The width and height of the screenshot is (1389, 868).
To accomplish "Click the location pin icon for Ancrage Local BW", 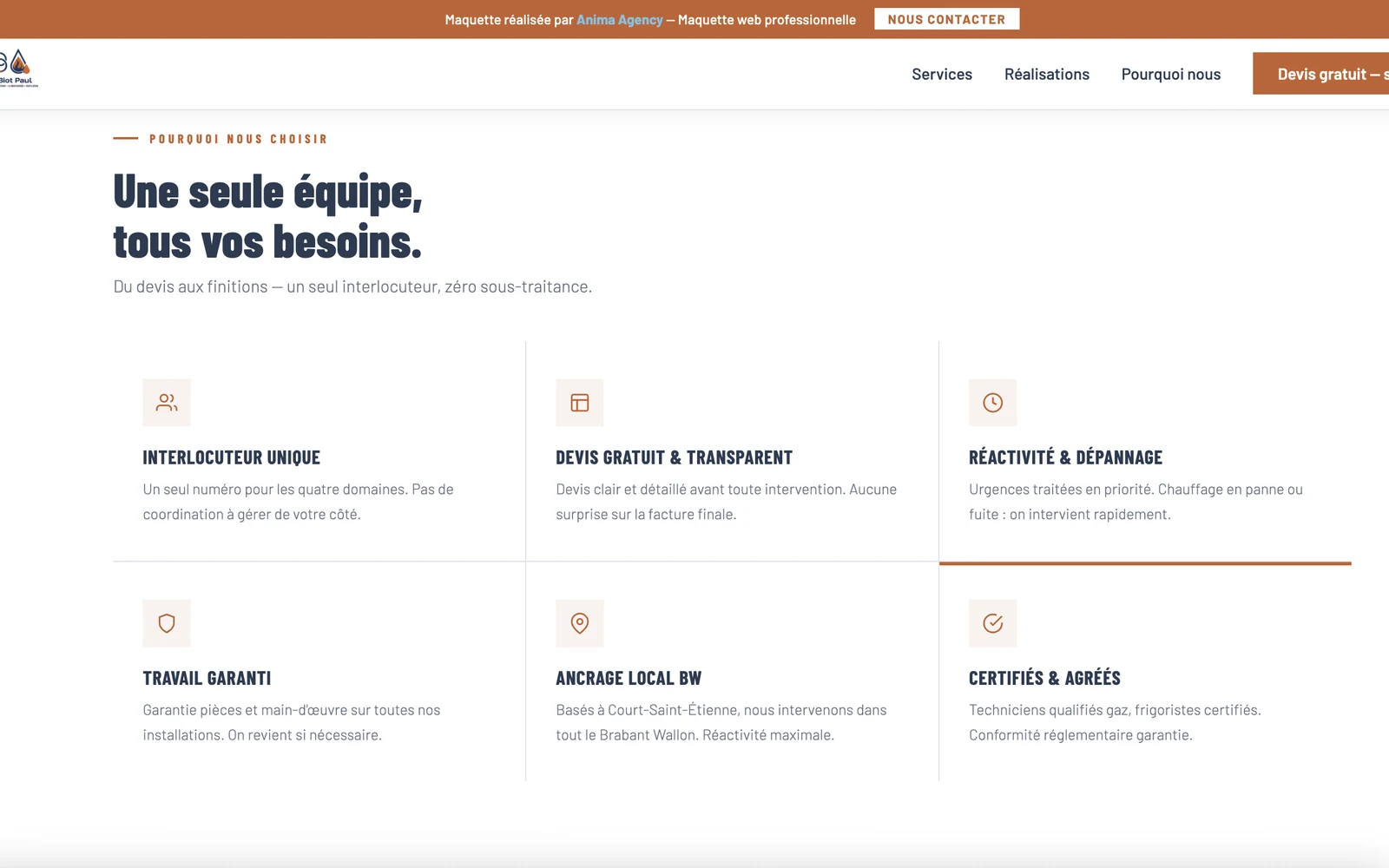I will coord(579,623).
